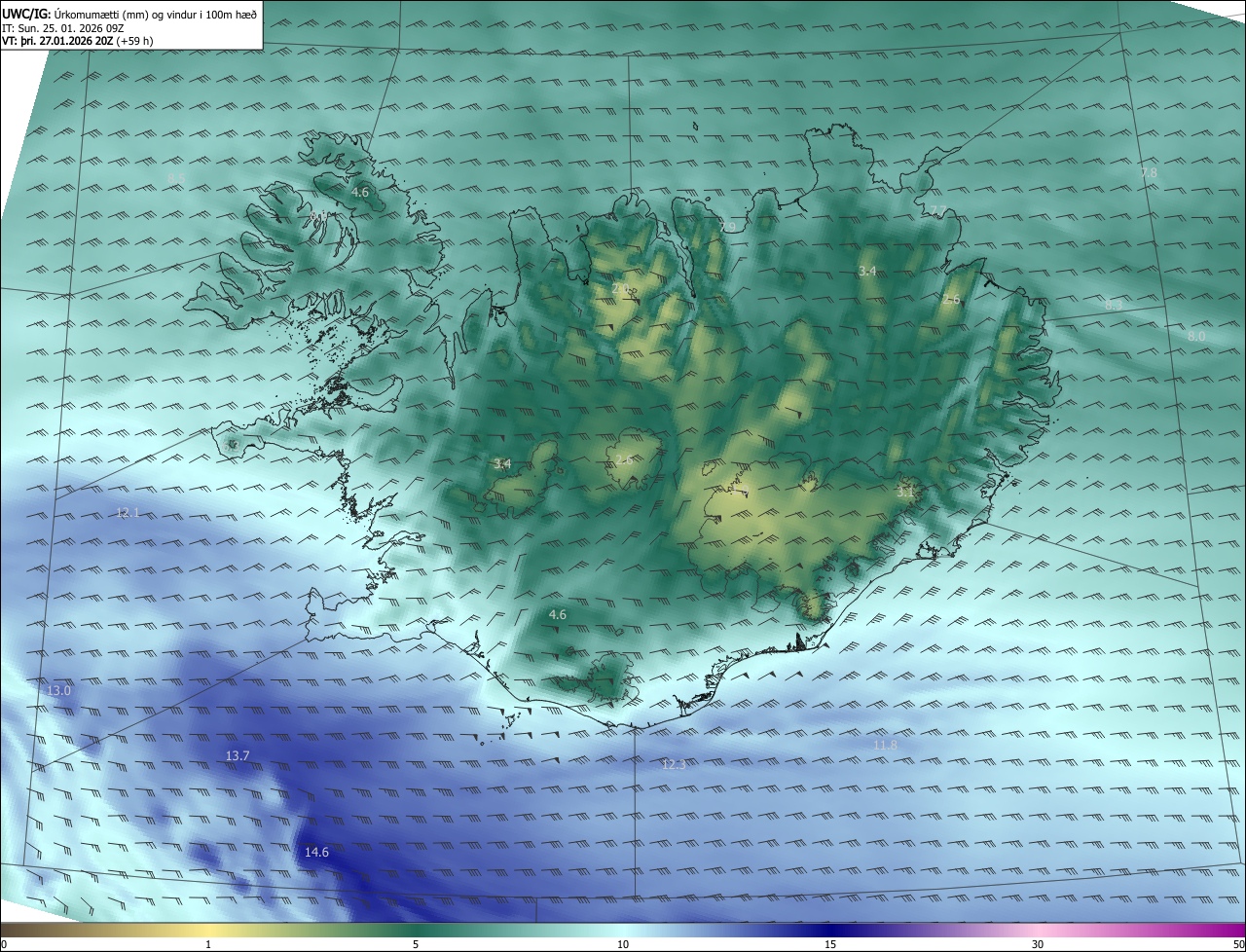Click the '0' label on the color scale

coord(4,944)
